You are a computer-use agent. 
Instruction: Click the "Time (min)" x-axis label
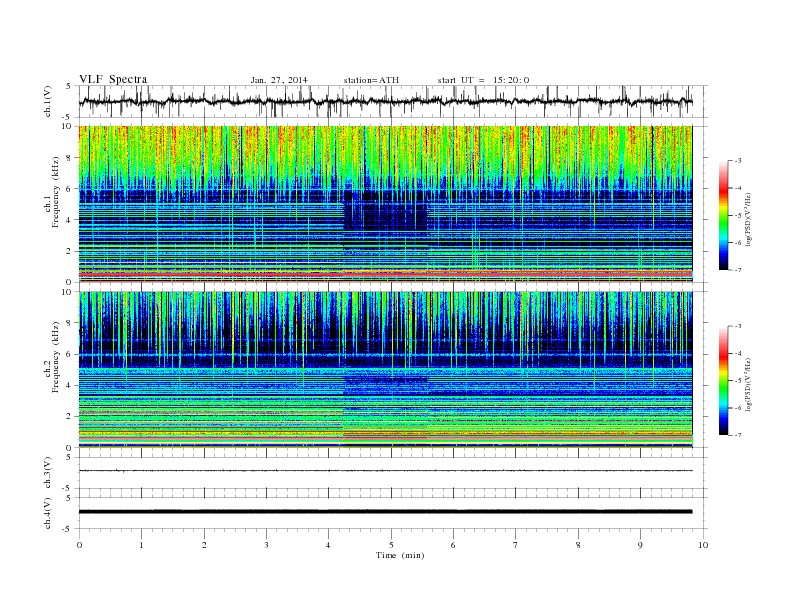coord(400,555)
